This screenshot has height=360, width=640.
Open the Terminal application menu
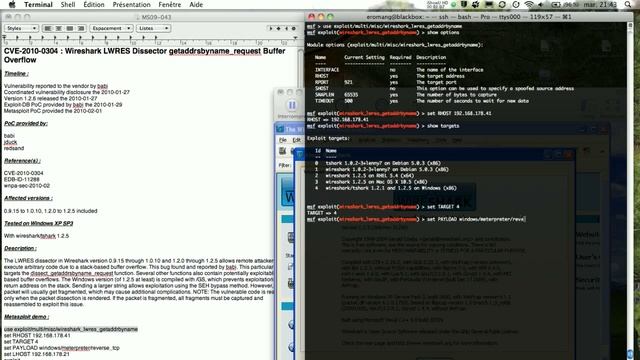(x=38, y=4)
